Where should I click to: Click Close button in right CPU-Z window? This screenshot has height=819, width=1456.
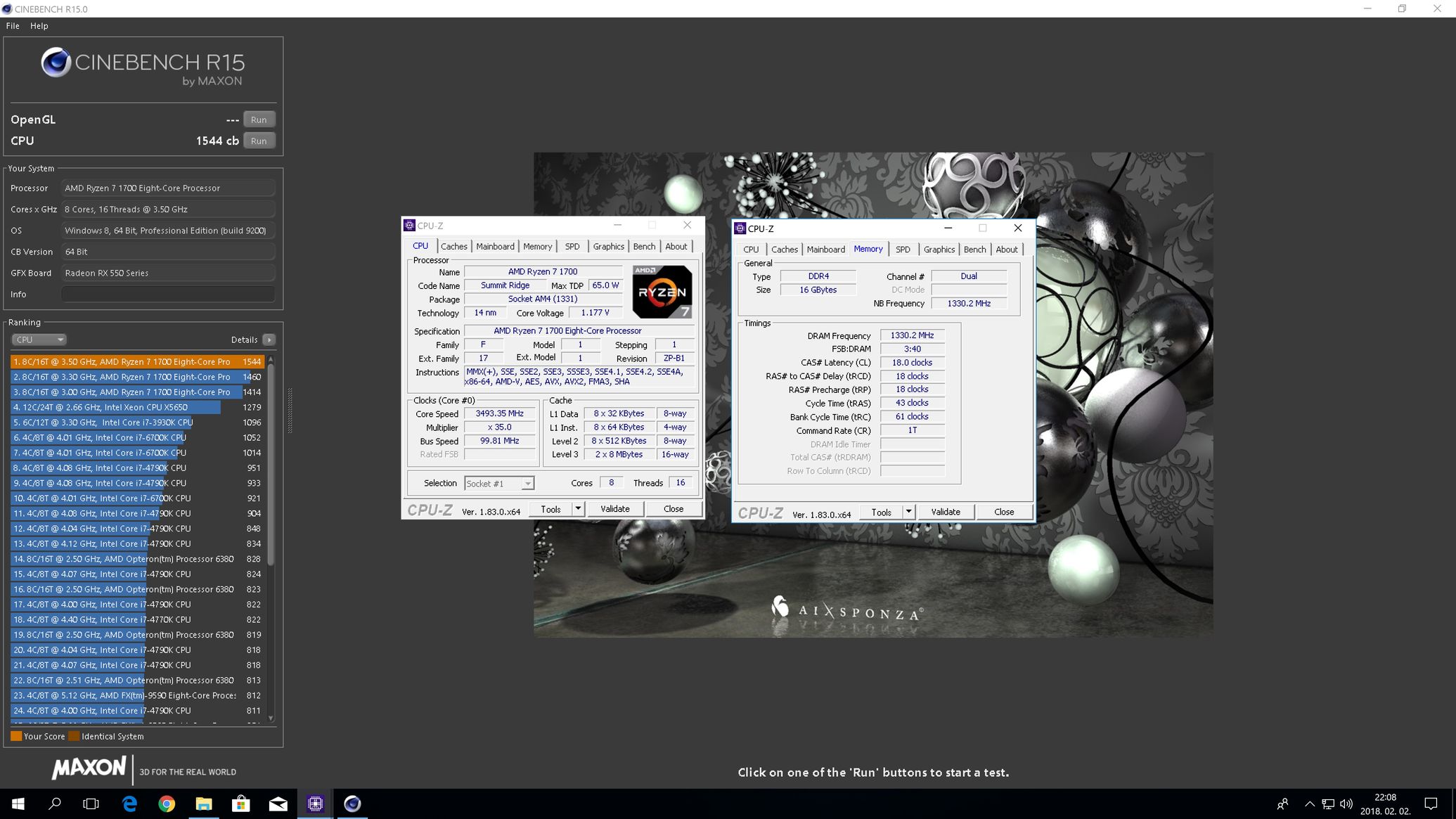point(1004,512)
